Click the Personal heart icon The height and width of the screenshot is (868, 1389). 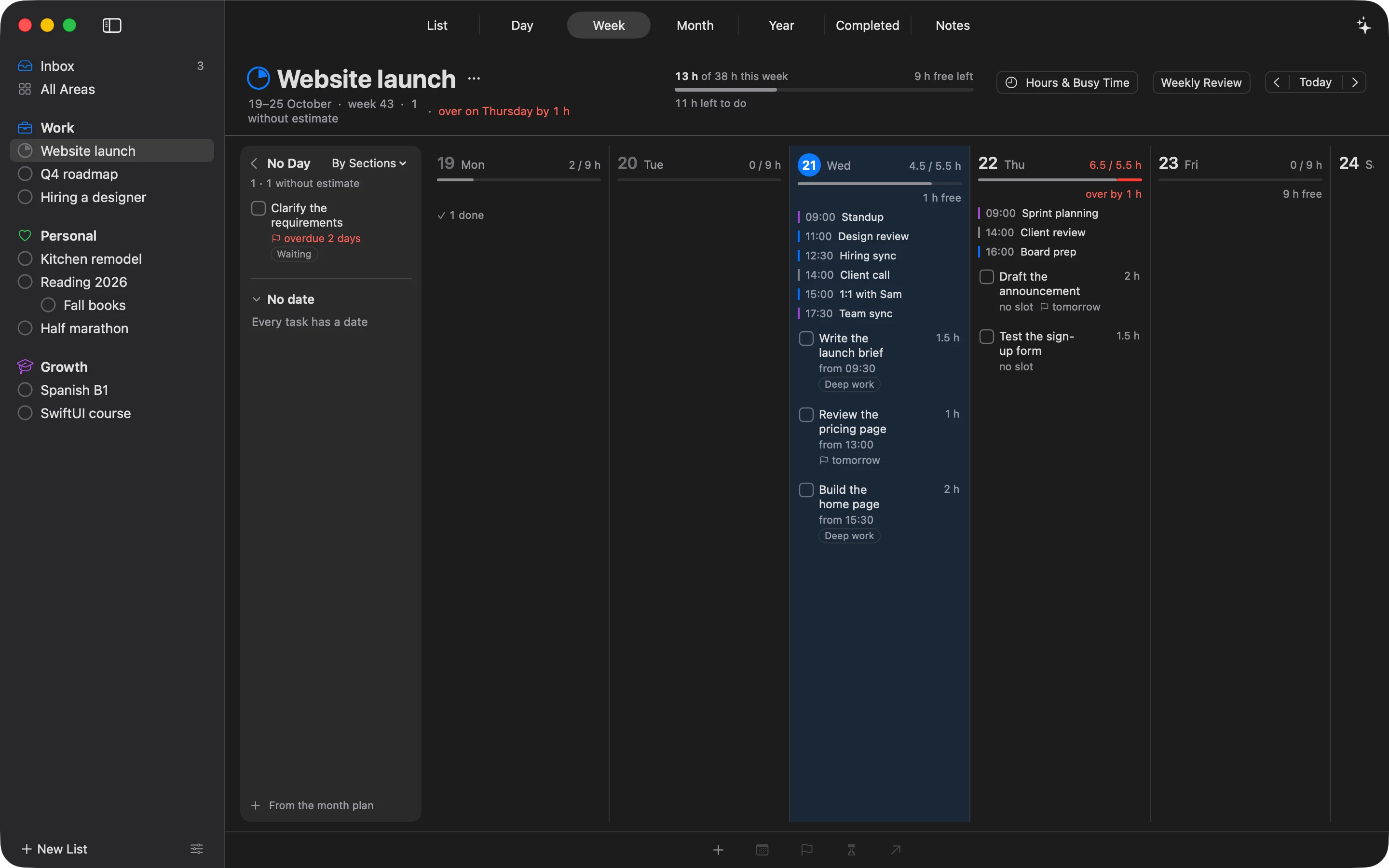(25, 235)
